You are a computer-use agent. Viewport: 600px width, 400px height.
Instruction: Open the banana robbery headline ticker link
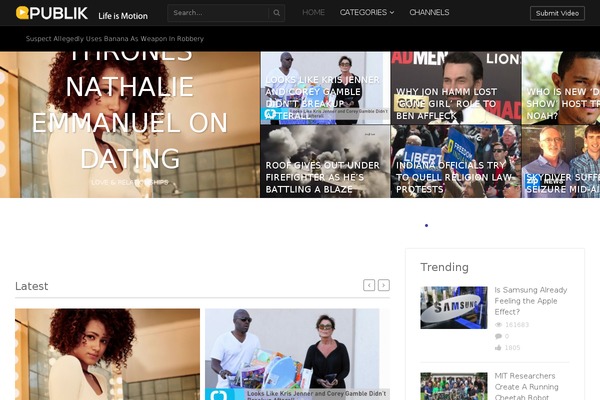pos(115,39)
